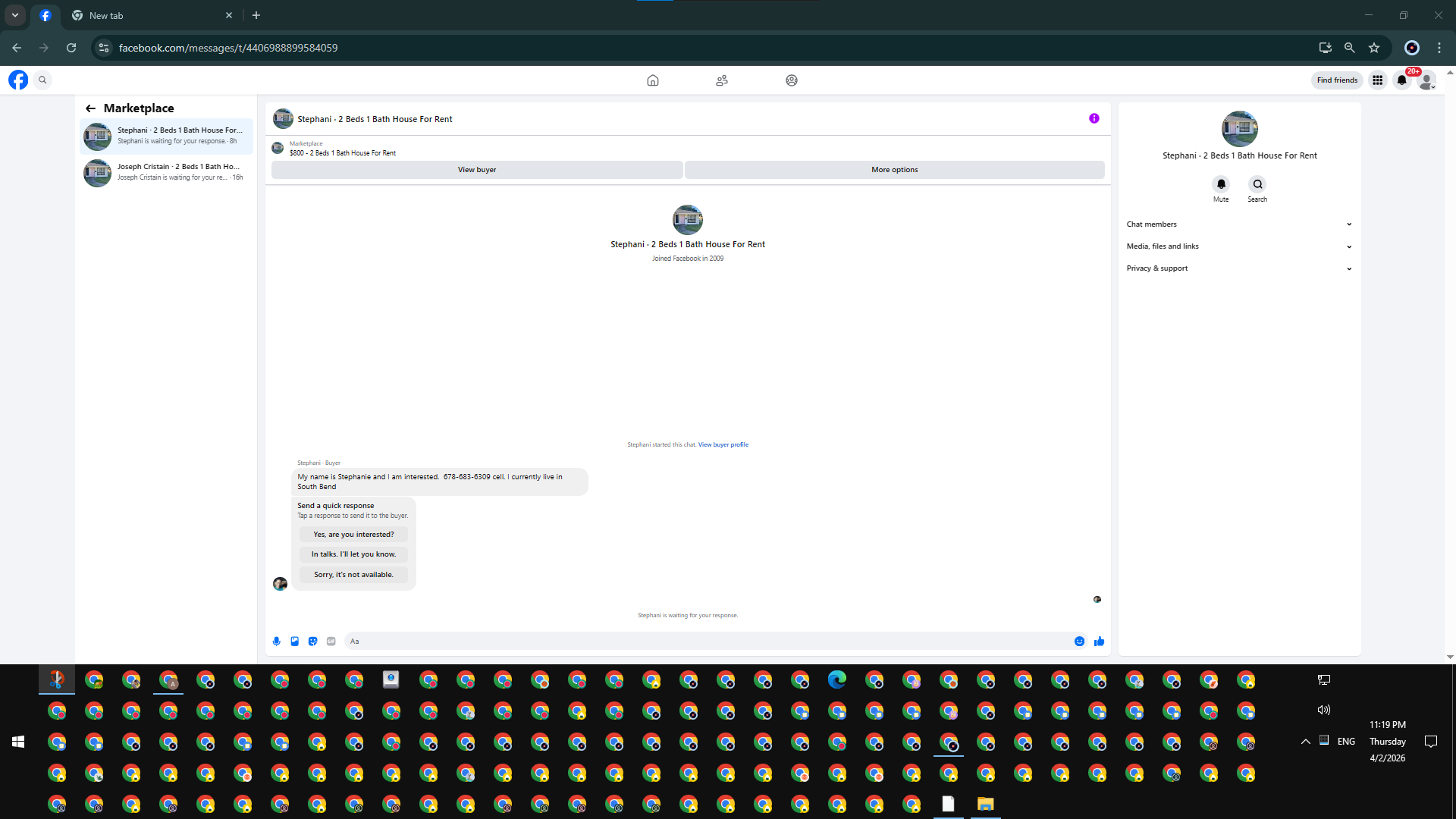This screenshot has height=819, width=1456.
Task: Send quick reply 'Sorry, it's not available.'
Action: (353, 575)
